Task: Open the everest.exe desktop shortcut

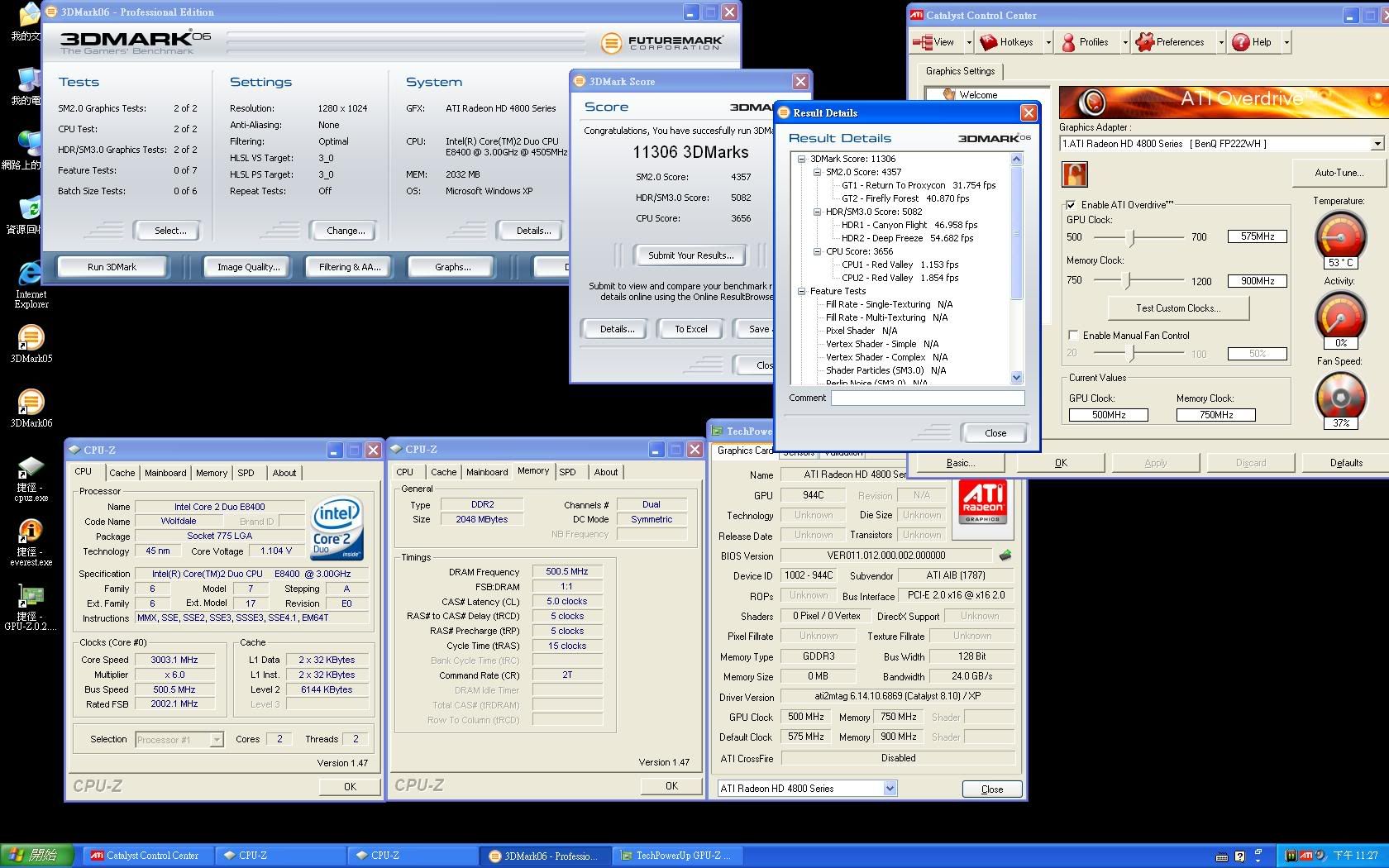Action: 31,543
